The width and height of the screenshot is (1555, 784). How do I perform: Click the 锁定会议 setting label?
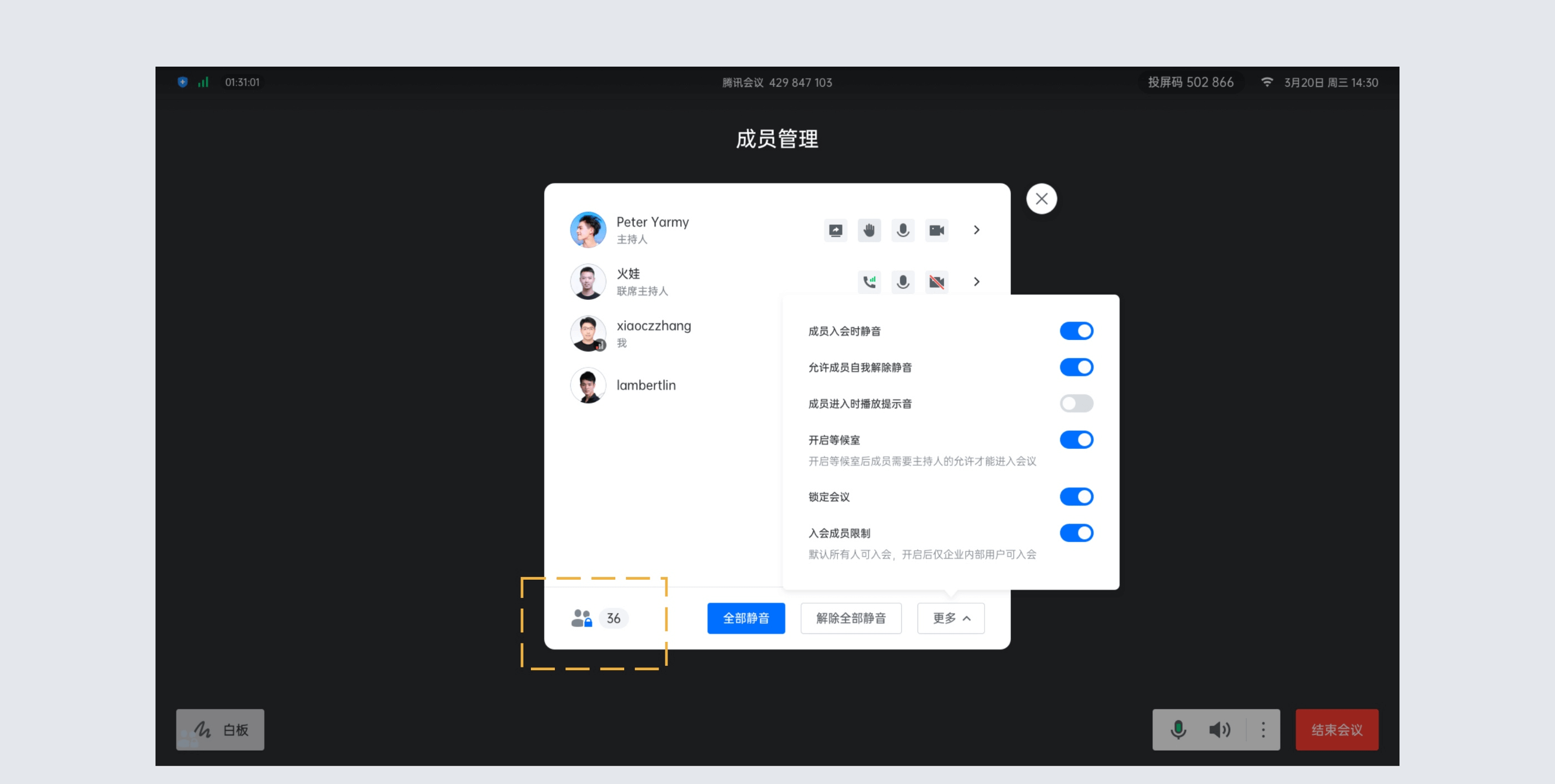(x=829, y=497)
